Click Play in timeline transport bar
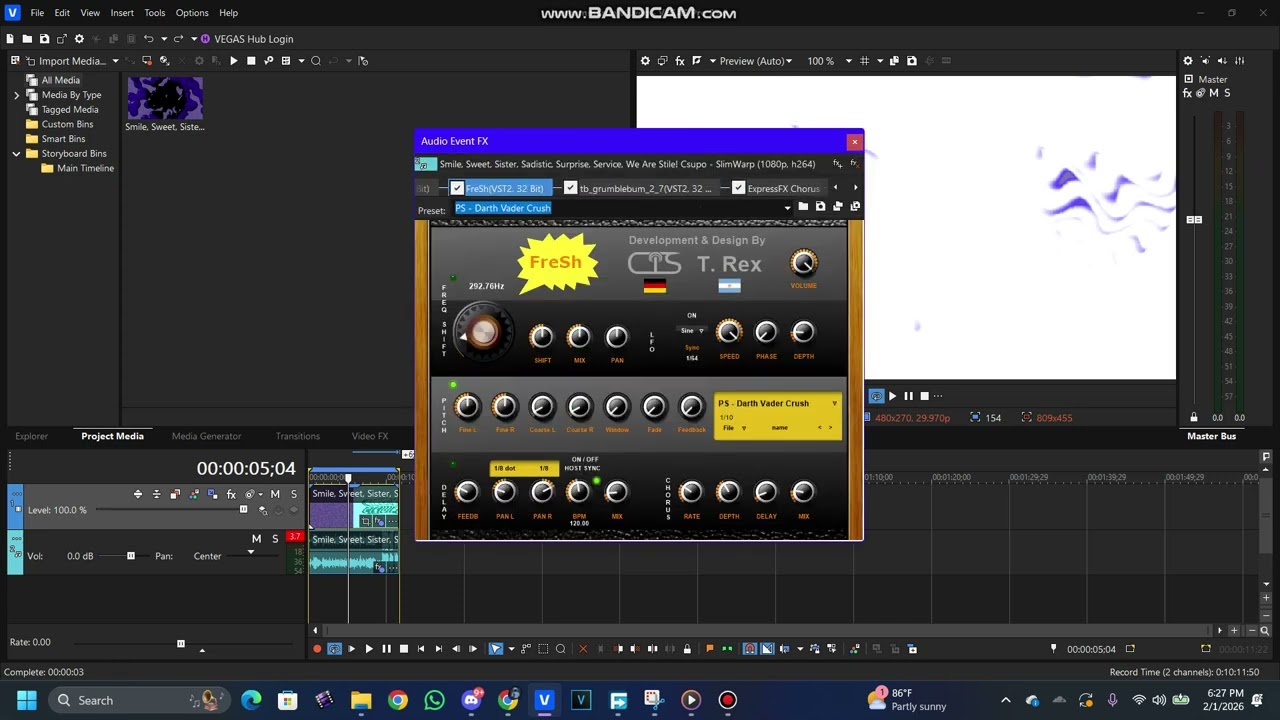The image size is (1280, 720). [369, 649]
